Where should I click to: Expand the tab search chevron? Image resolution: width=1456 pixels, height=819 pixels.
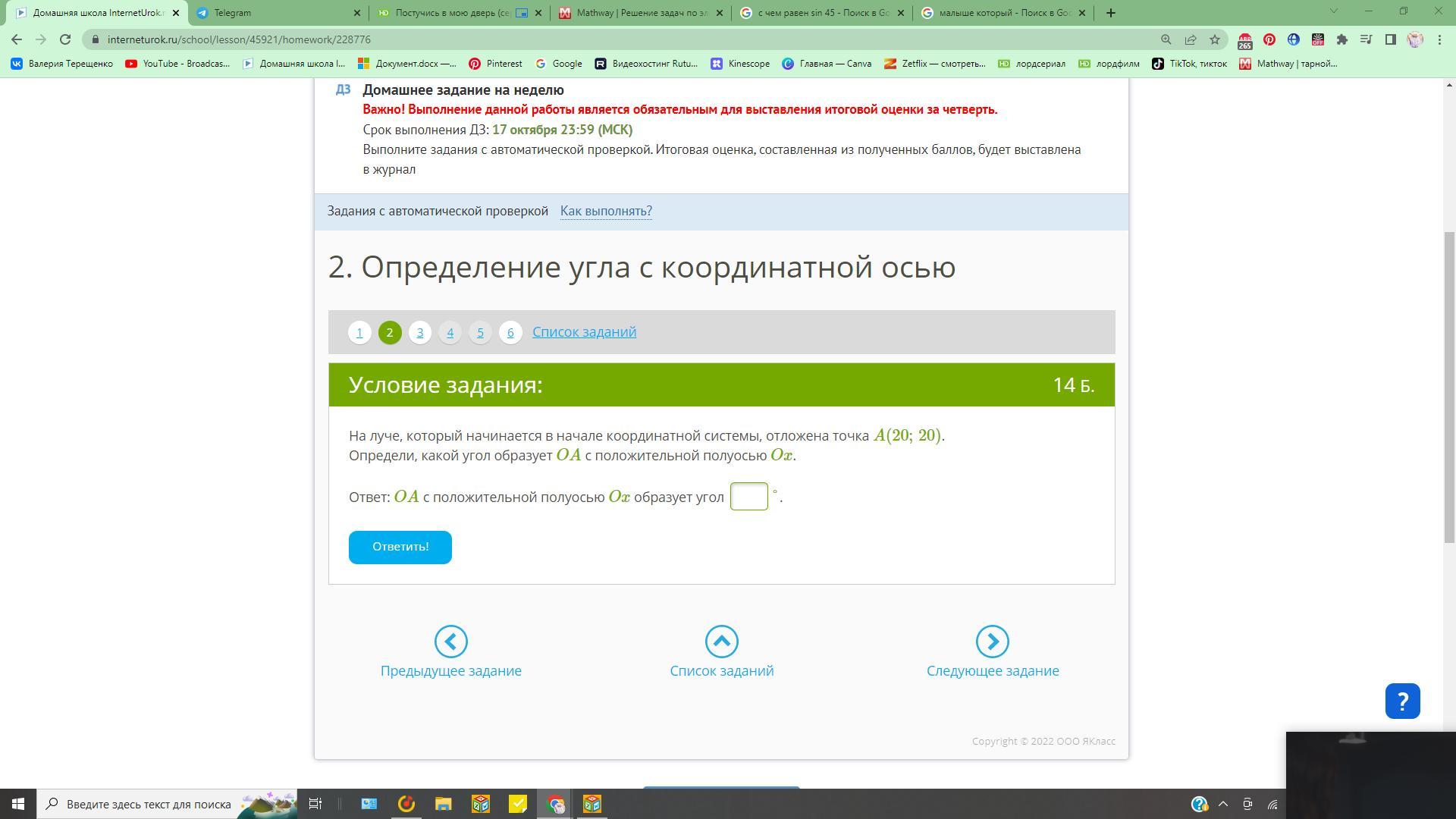pyautogui.click(x=1333, y=11)
